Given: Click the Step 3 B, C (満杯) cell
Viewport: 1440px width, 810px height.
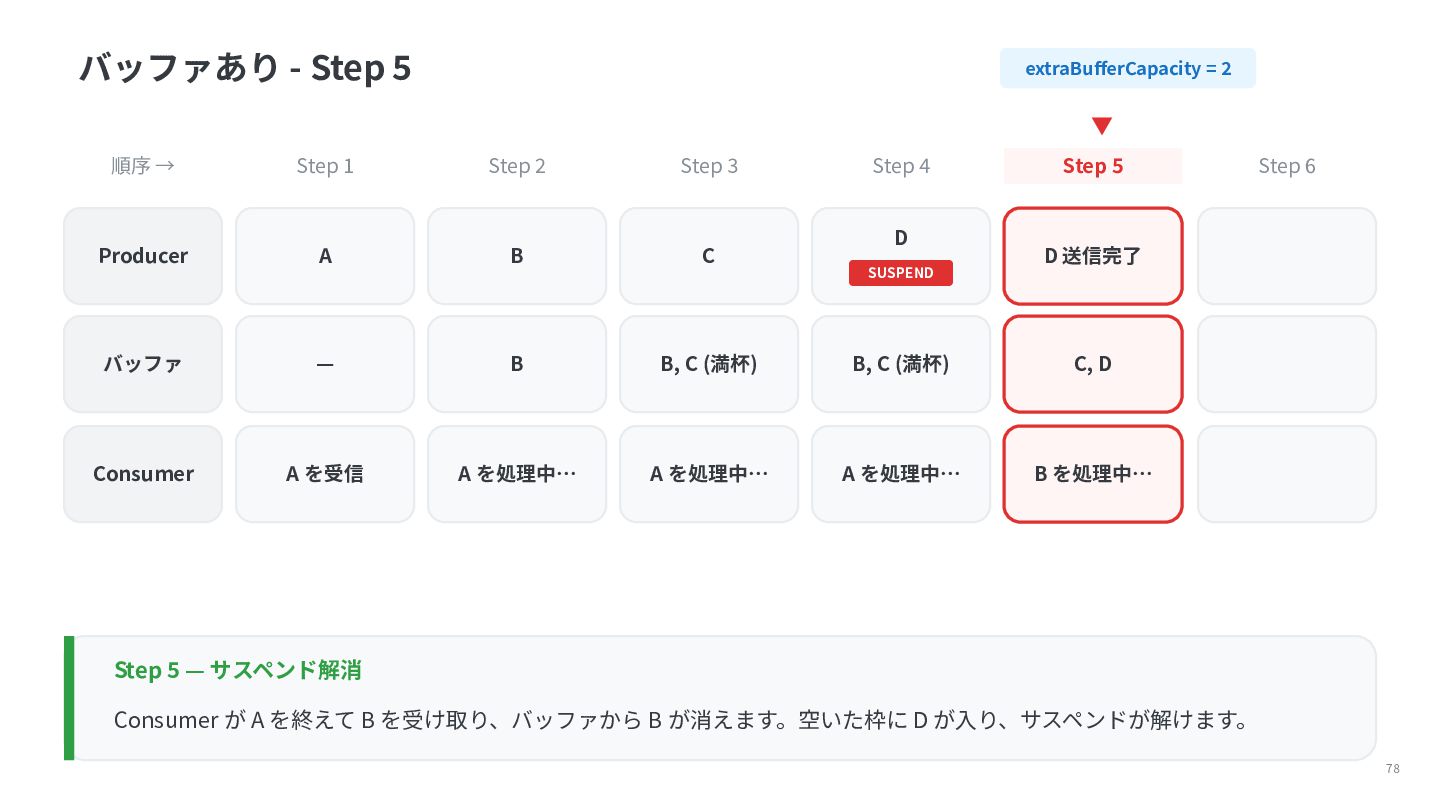Looking at the screenshot, I should (x=709, y=364).
